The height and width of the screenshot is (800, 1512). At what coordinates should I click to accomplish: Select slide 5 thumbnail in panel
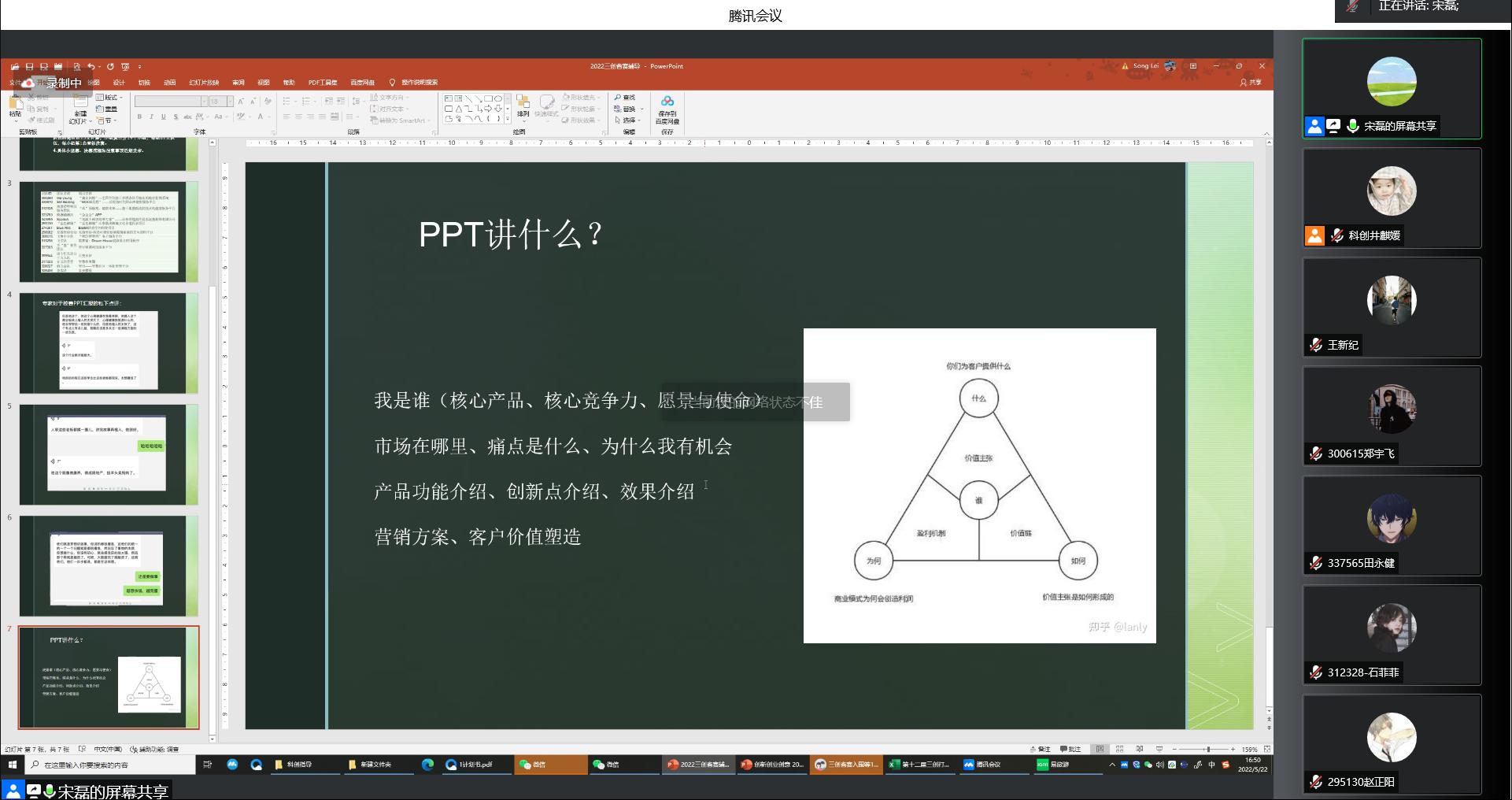[109, 454]
